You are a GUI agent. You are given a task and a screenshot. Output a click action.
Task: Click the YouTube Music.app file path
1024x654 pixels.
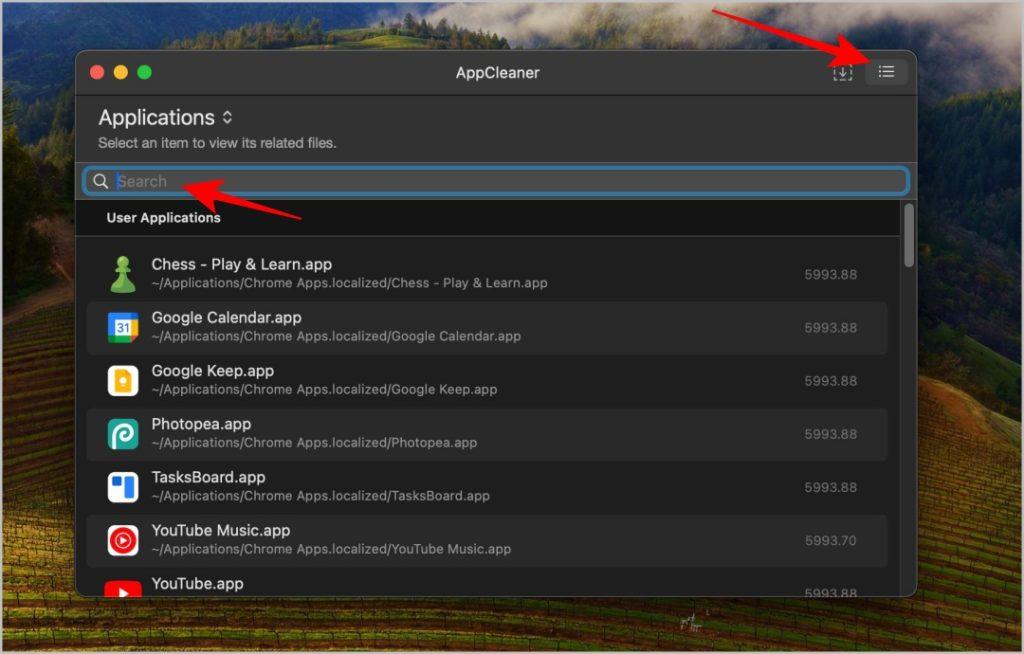coord(331,549)
